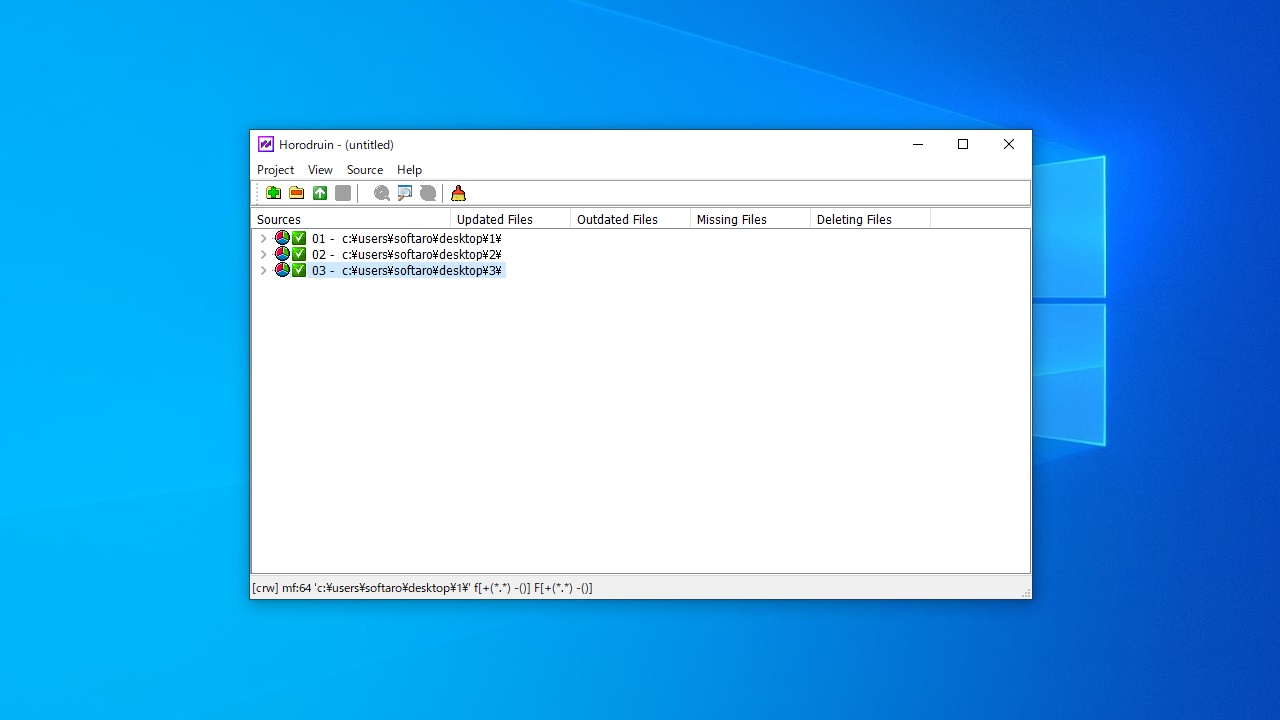
Task: Click the pie-chart icon of source 01
Action: click(282, 238)
